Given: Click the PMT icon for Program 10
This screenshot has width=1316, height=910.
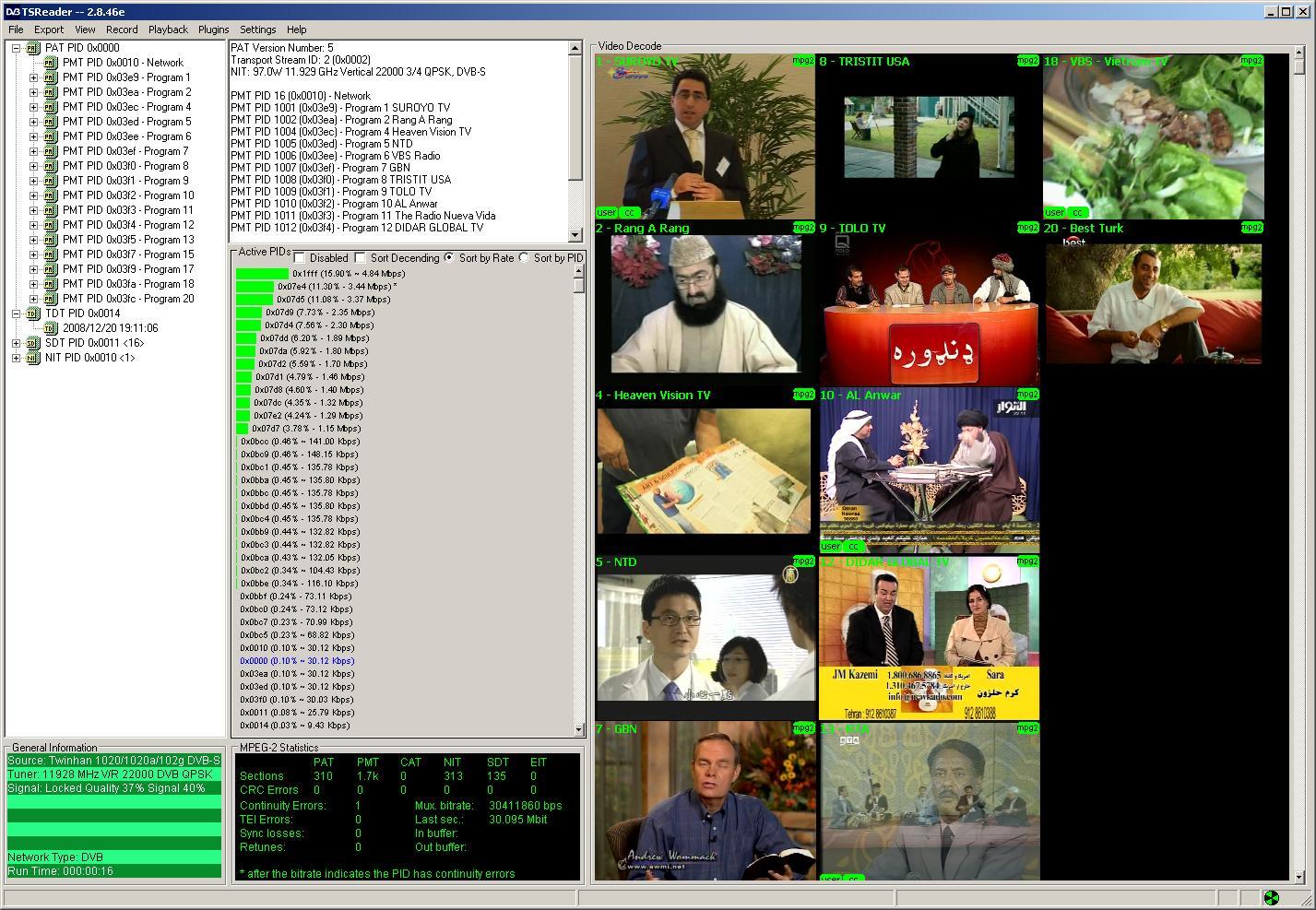Looking at the screenshot, I should pos(50,195).
